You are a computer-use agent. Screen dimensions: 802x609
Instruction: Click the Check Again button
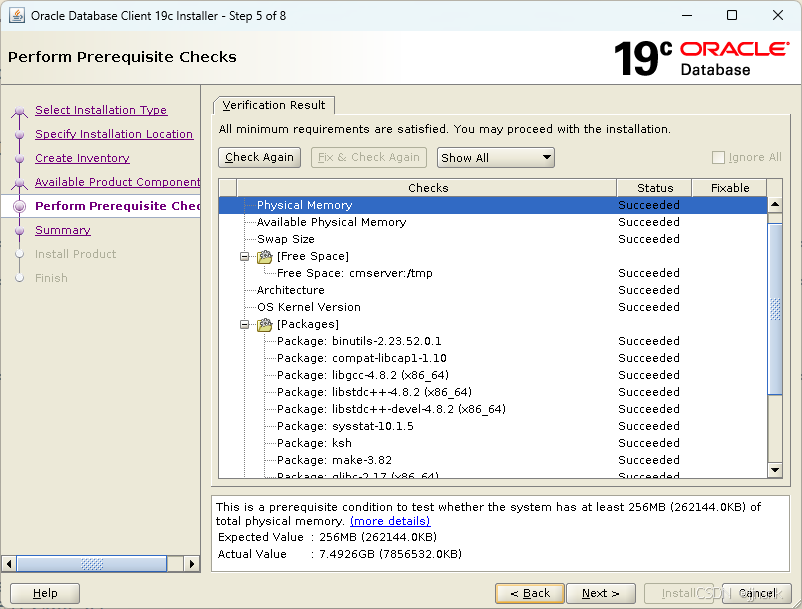point(259,157)
